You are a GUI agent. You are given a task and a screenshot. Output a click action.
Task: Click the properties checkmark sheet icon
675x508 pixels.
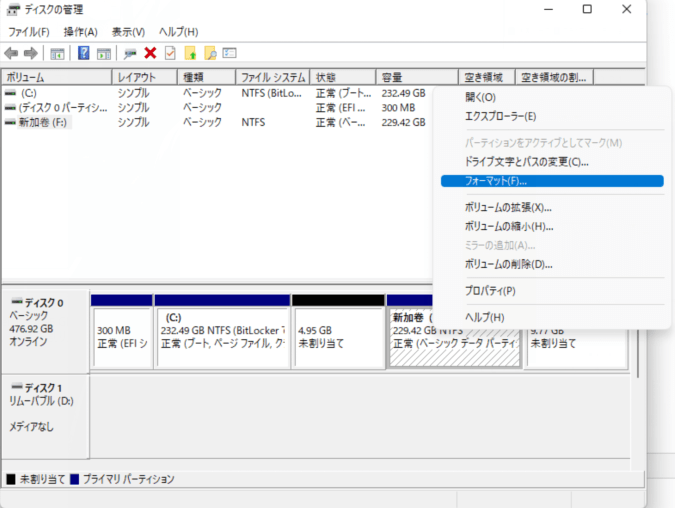[170, 53]
